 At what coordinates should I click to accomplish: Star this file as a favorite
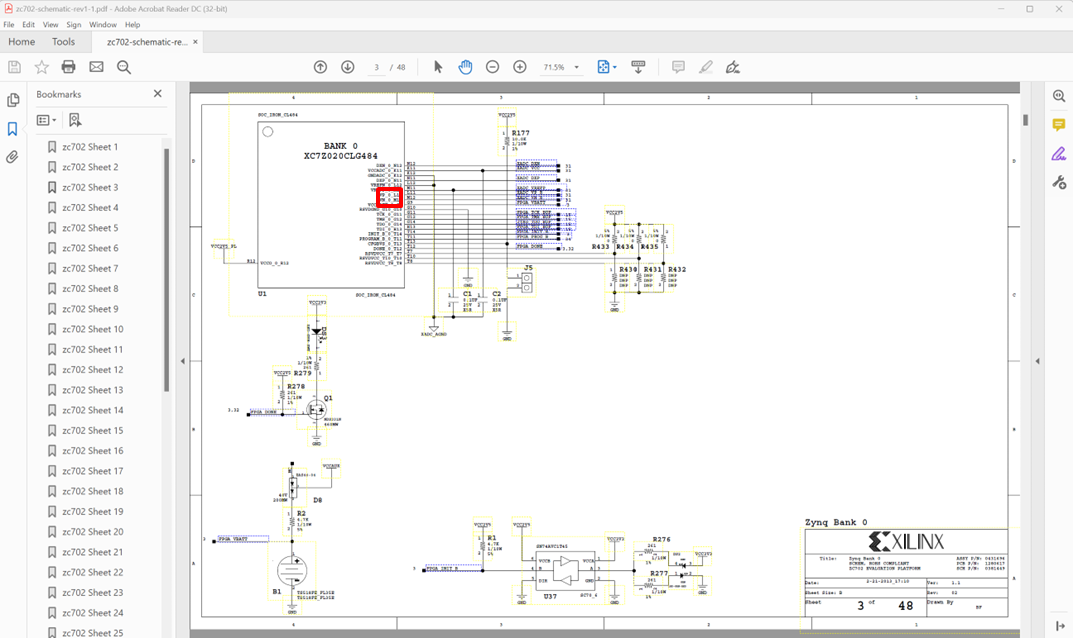point(41,67)
